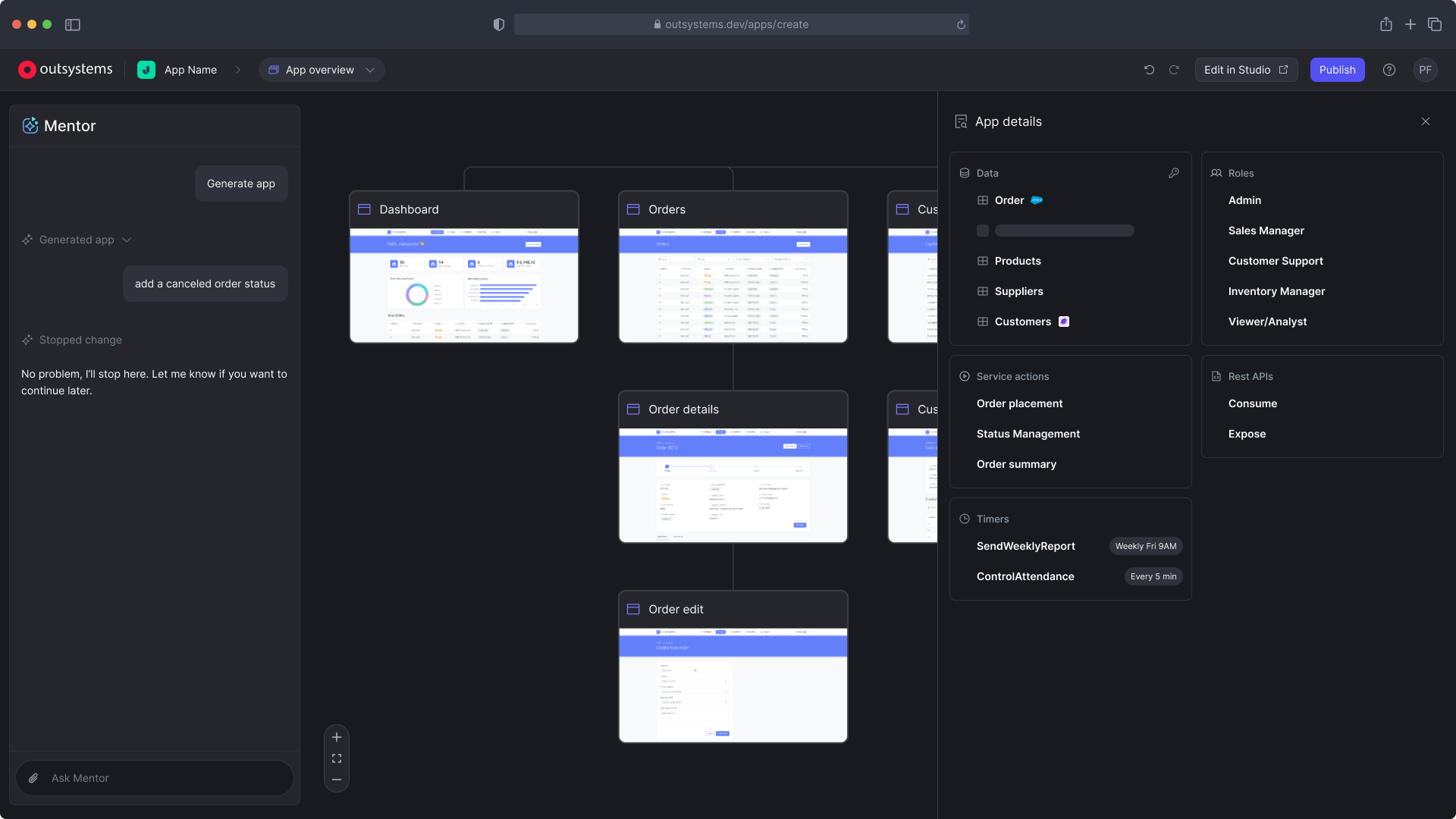Click the browser address bar
The width and height of the screenshot is (1456, 819).
coord(741,24)
